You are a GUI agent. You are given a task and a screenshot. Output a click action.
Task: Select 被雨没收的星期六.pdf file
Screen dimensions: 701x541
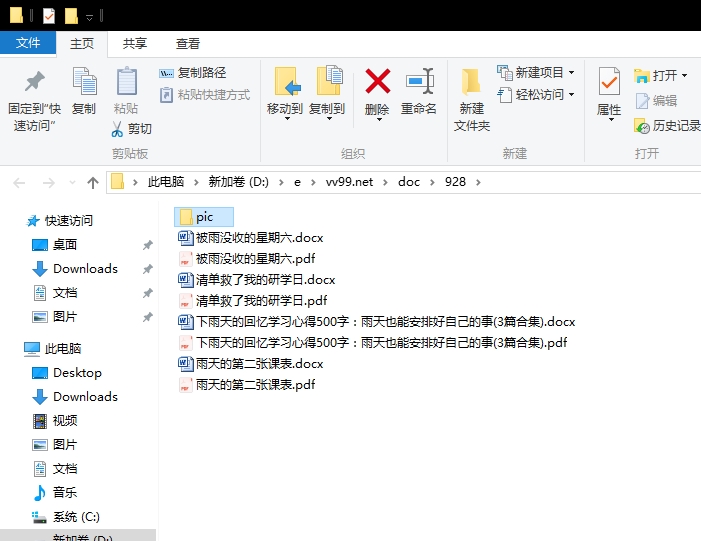click(x=247, y=259)
